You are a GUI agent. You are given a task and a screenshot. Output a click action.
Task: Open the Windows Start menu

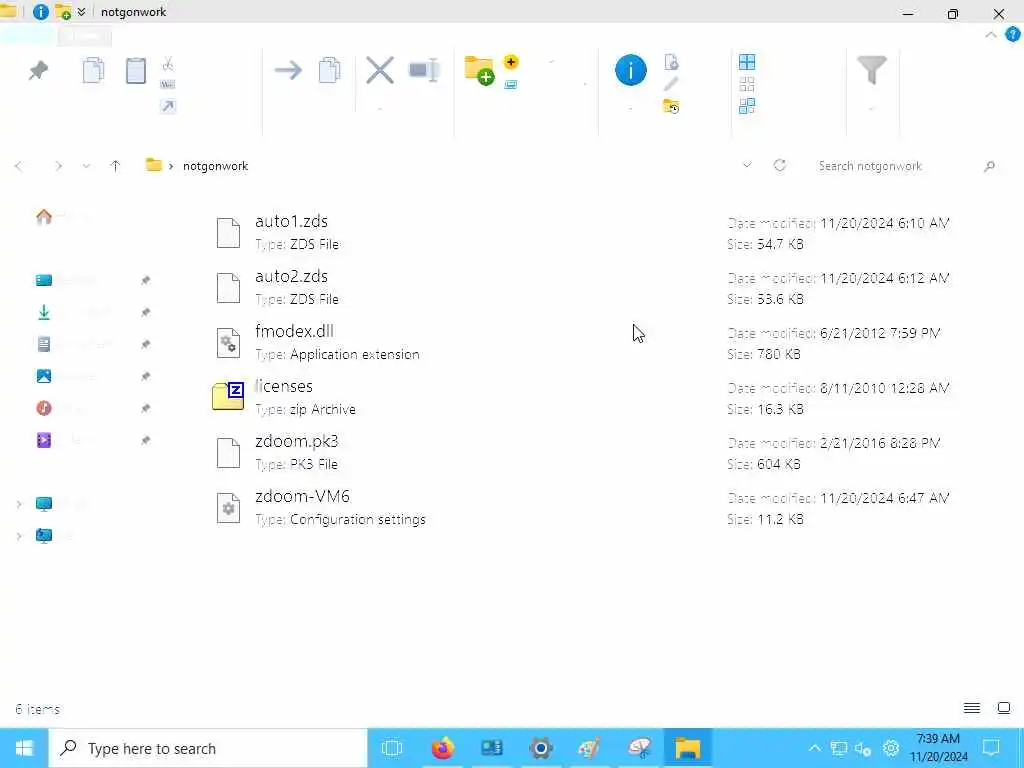pyautogui.click(x=24, y=748)
